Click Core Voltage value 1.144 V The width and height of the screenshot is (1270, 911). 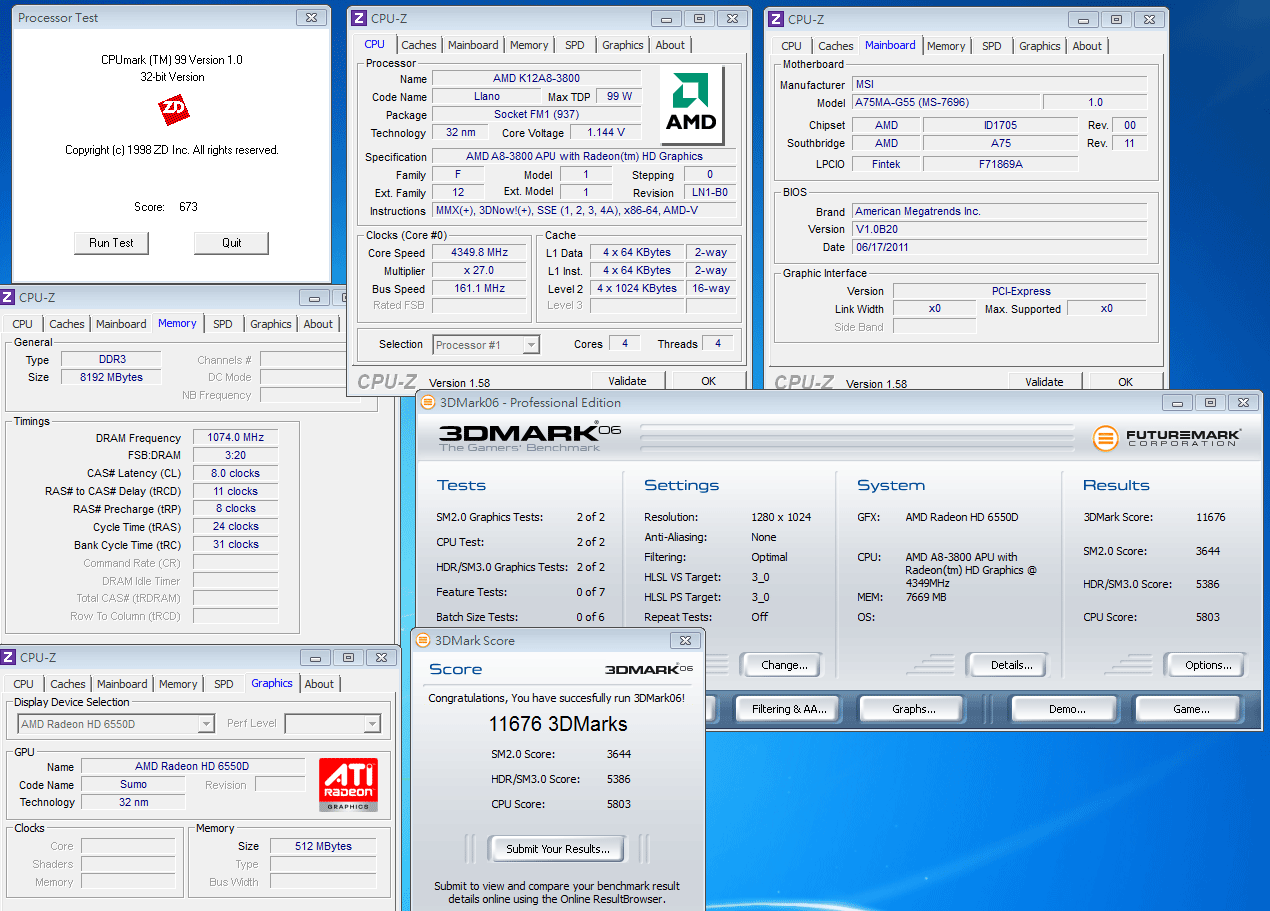point(606,133)
